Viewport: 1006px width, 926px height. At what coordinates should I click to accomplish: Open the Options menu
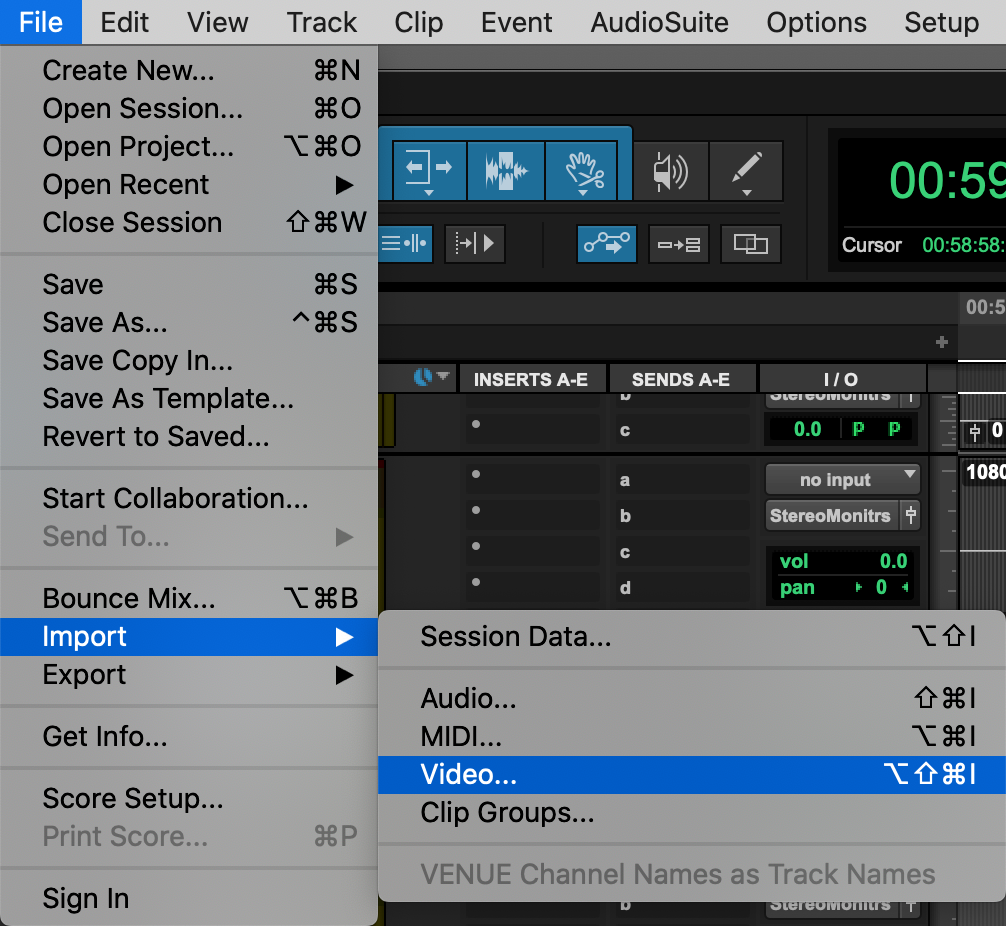click(x=816, y=22)
